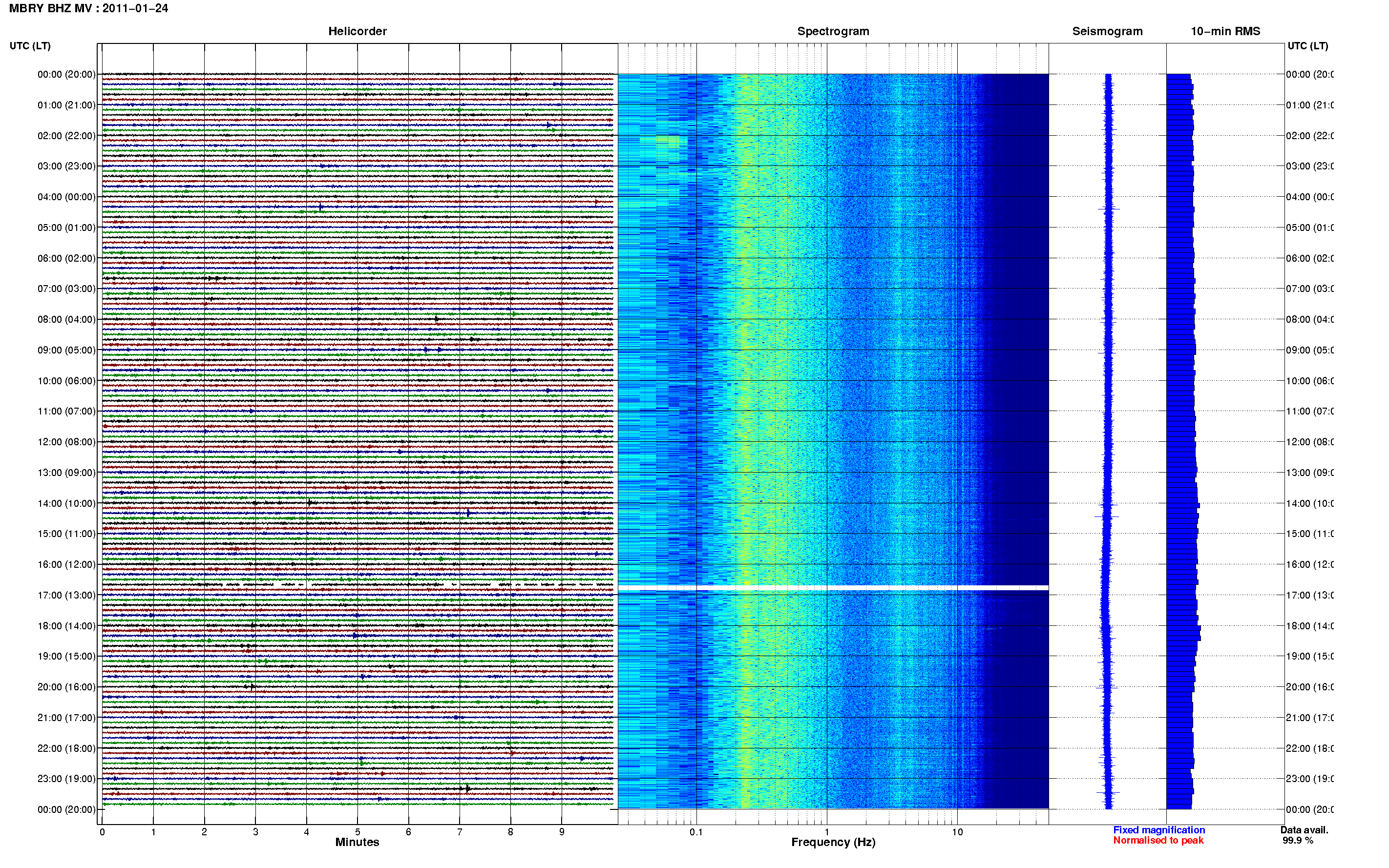Click the seismogram spike near 14:30
Viewport: 1389px width, 868px height.
pos(1107,517)
